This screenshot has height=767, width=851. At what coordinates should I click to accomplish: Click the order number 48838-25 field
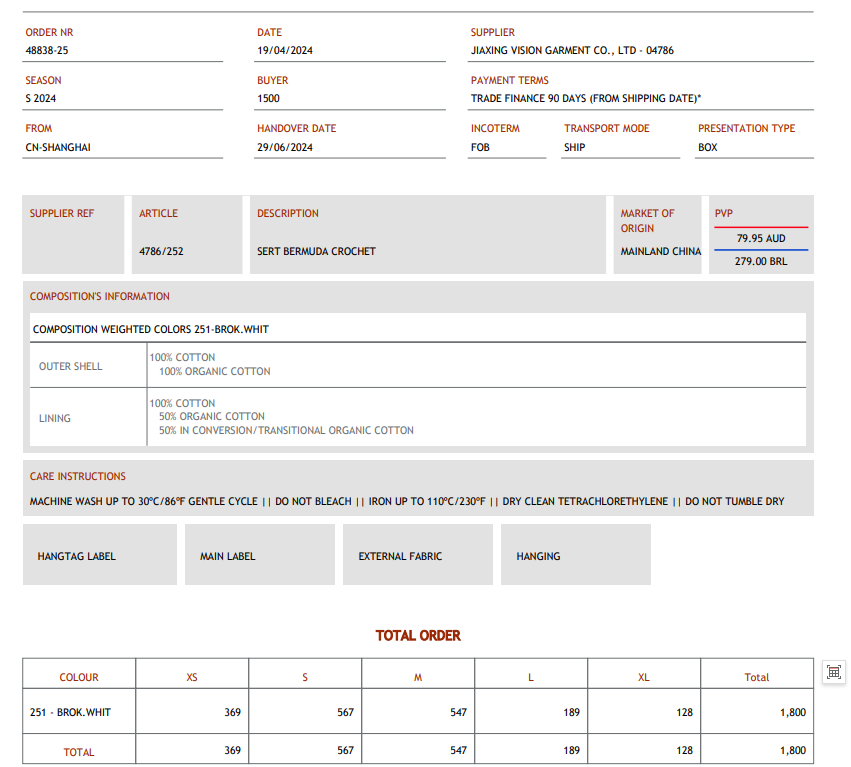pos(47,50)
